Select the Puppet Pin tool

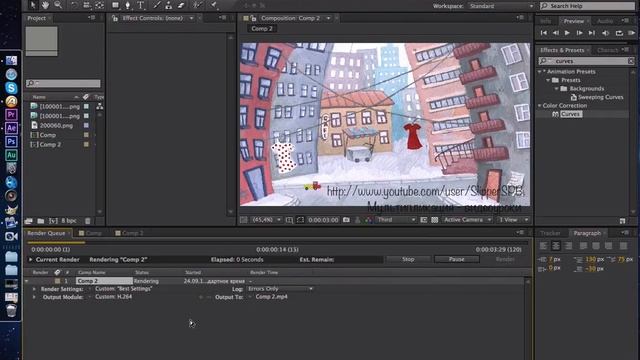pyautogui.click(x=214, y=5)
